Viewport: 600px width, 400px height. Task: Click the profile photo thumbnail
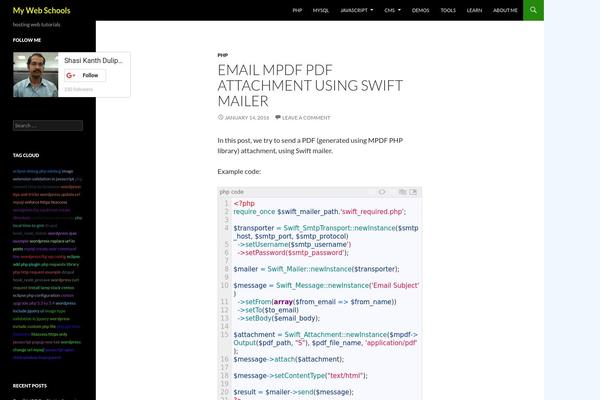tap(36, 75)
